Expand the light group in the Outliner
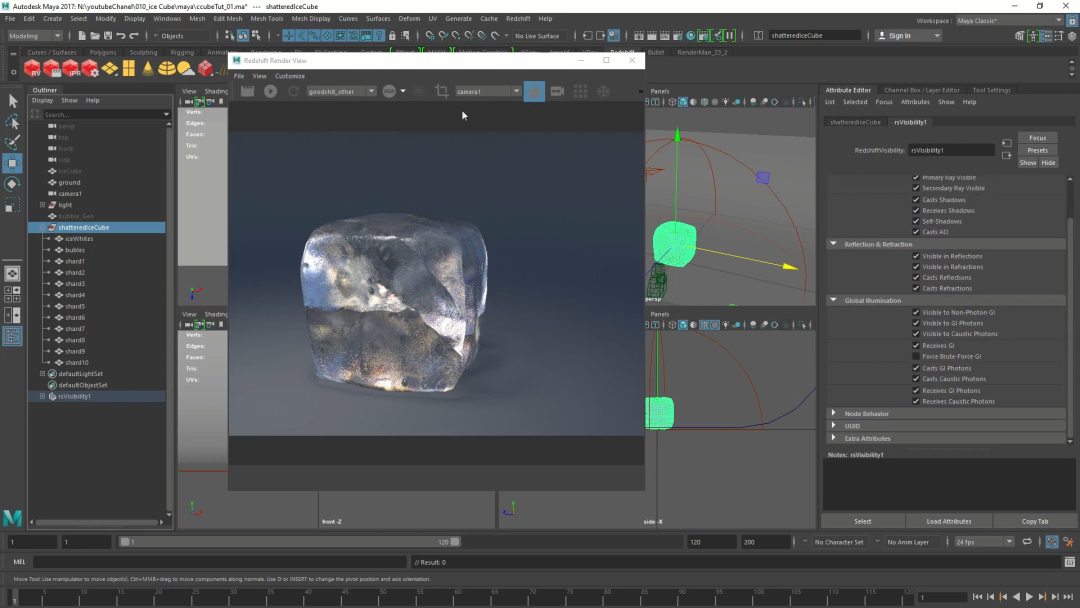1080x608 pixels. point(43,205)
